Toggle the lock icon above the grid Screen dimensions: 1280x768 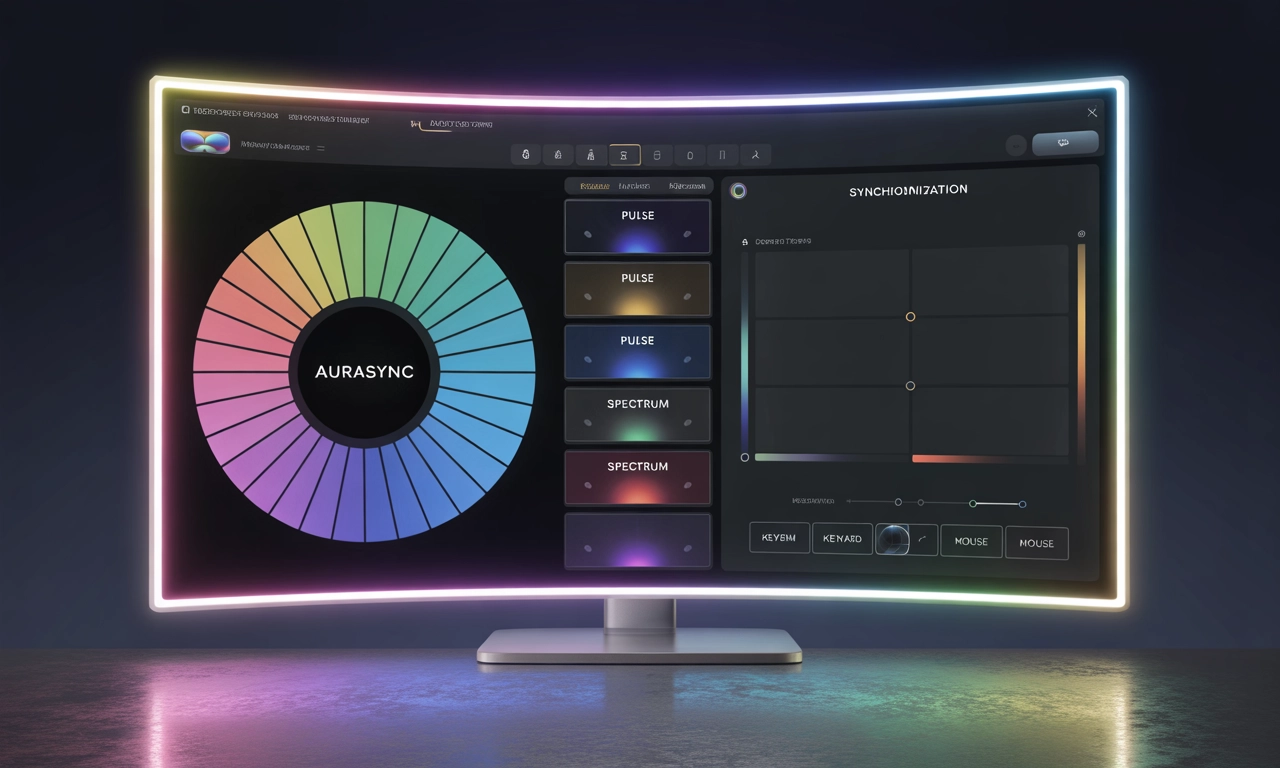(x=744, y=242)
